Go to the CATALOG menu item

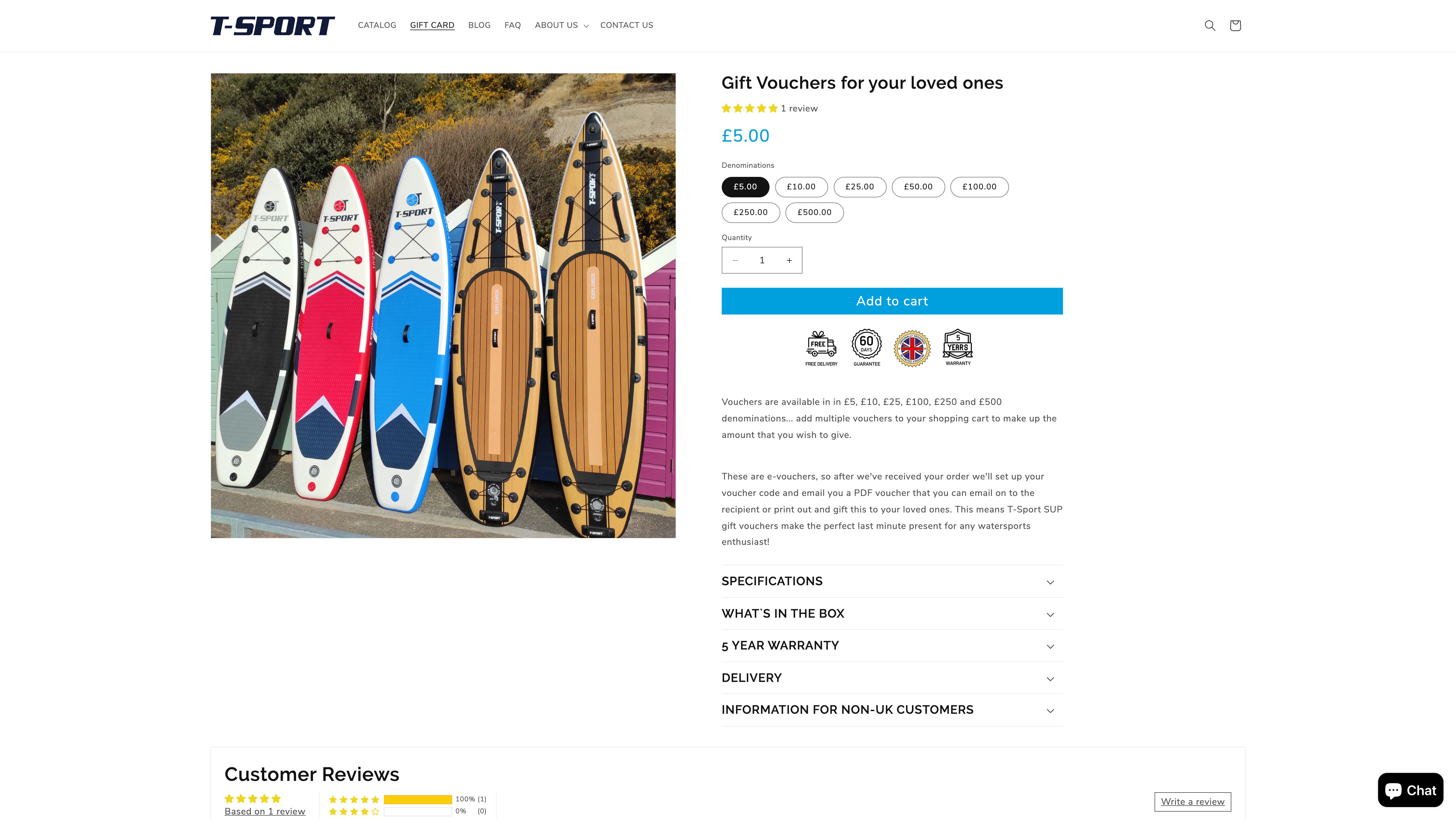pos(377,25)
